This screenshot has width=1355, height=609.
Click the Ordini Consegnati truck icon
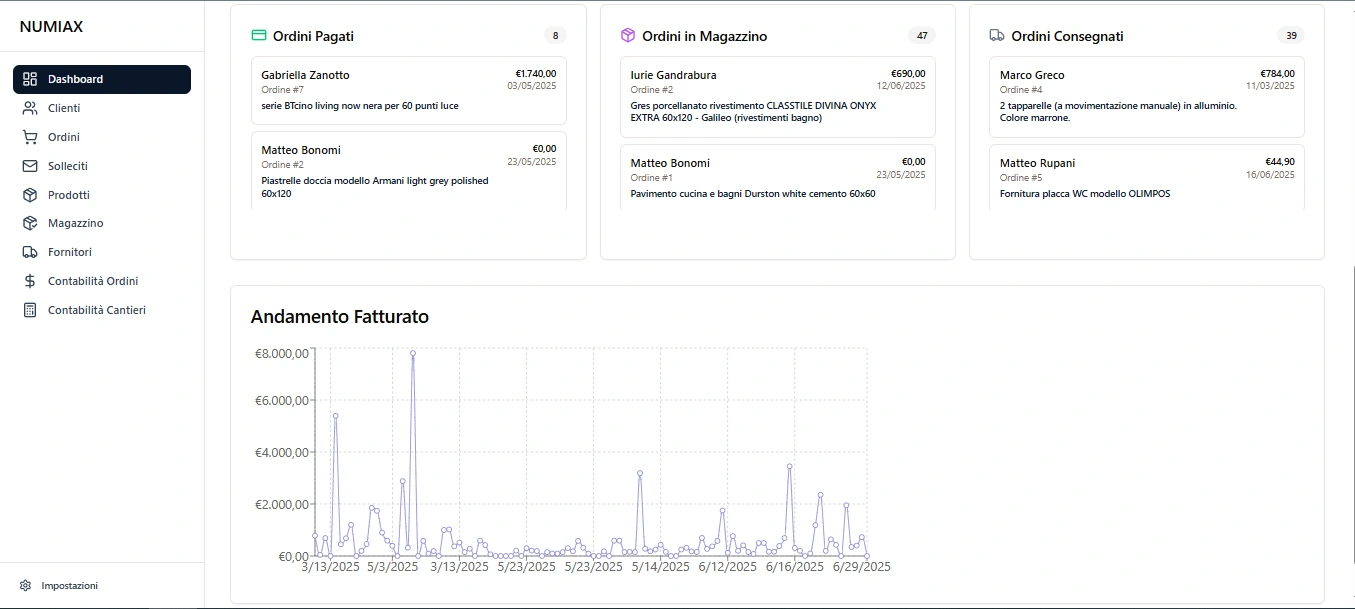pyautogui.click(x=997, y=36)
